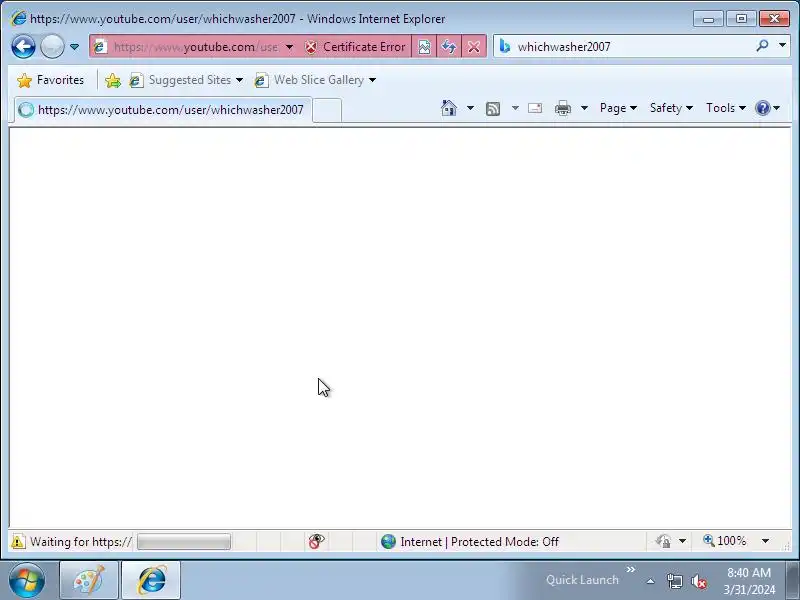Expand the Print options dropdown arrow

(584, 108)
